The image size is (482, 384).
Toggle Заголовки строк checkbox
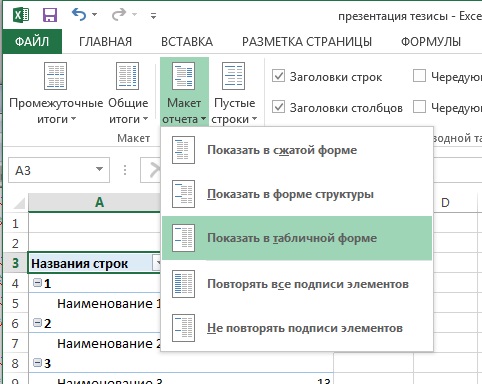click(278, 76)
